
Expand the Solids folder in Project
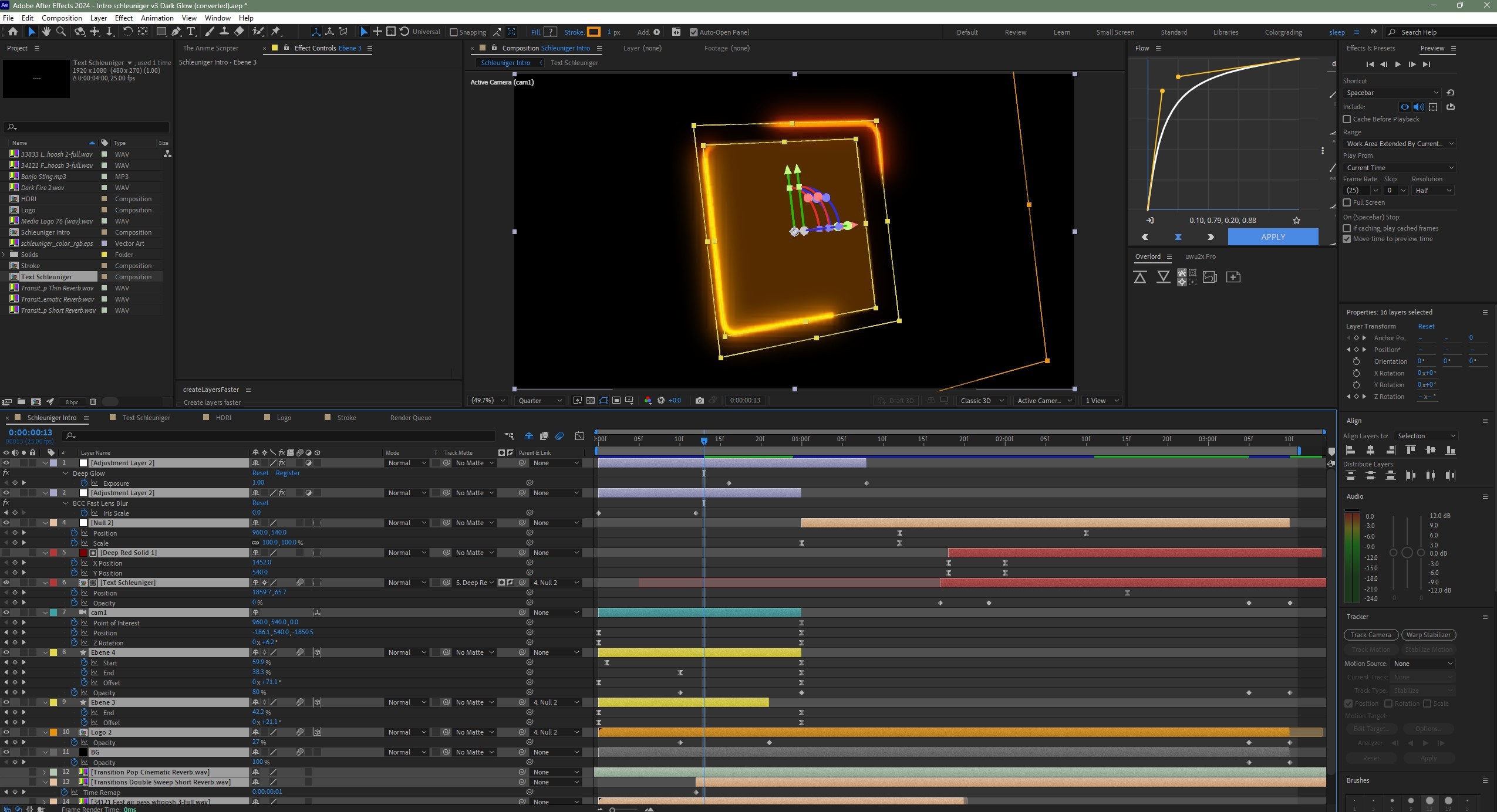pyautogui.click(x=5, y=255)
